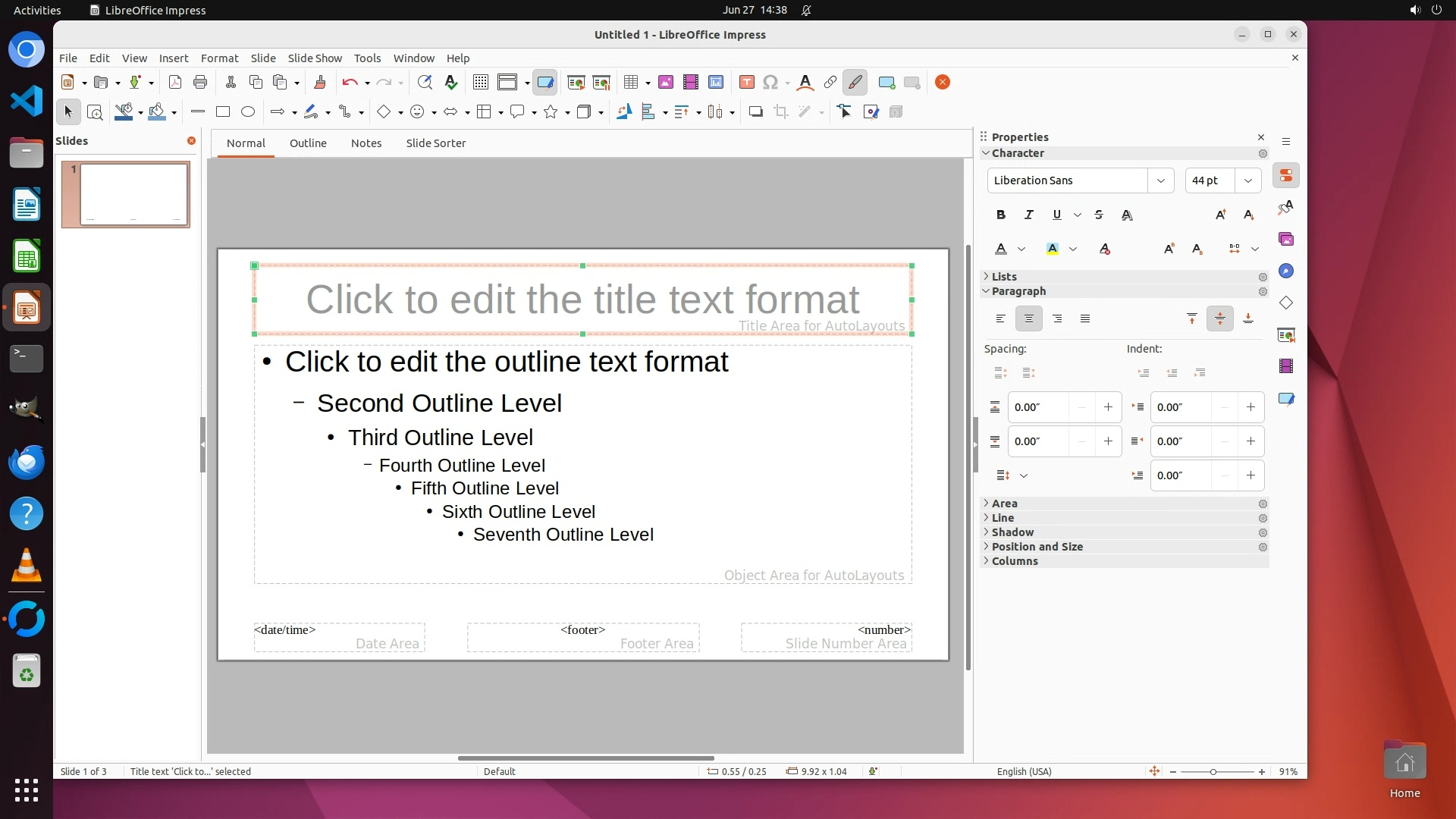Expand the Shadow section
This screenshot has width=1456, height=819.
tap(1012, 532)
